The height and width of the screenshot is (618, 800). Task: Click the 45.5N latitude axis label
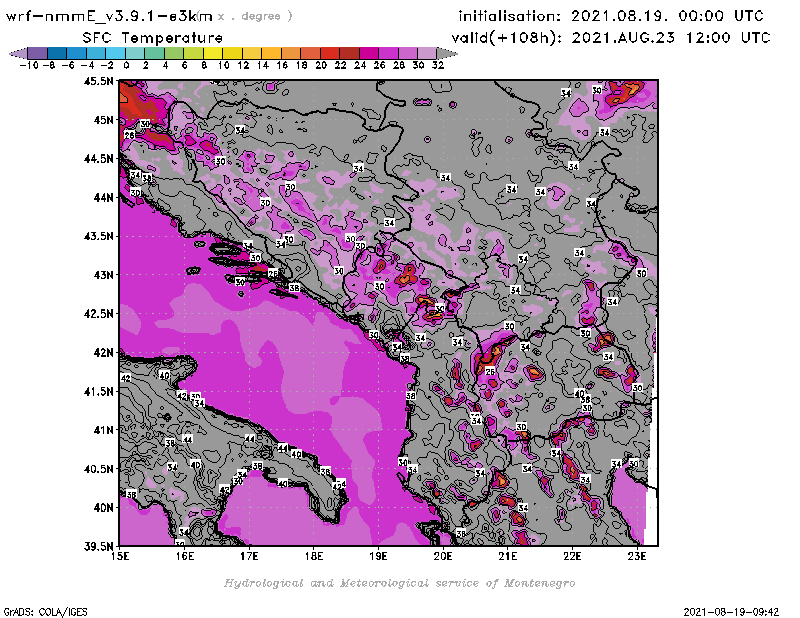pyautogui.click(x=98, y=81)
